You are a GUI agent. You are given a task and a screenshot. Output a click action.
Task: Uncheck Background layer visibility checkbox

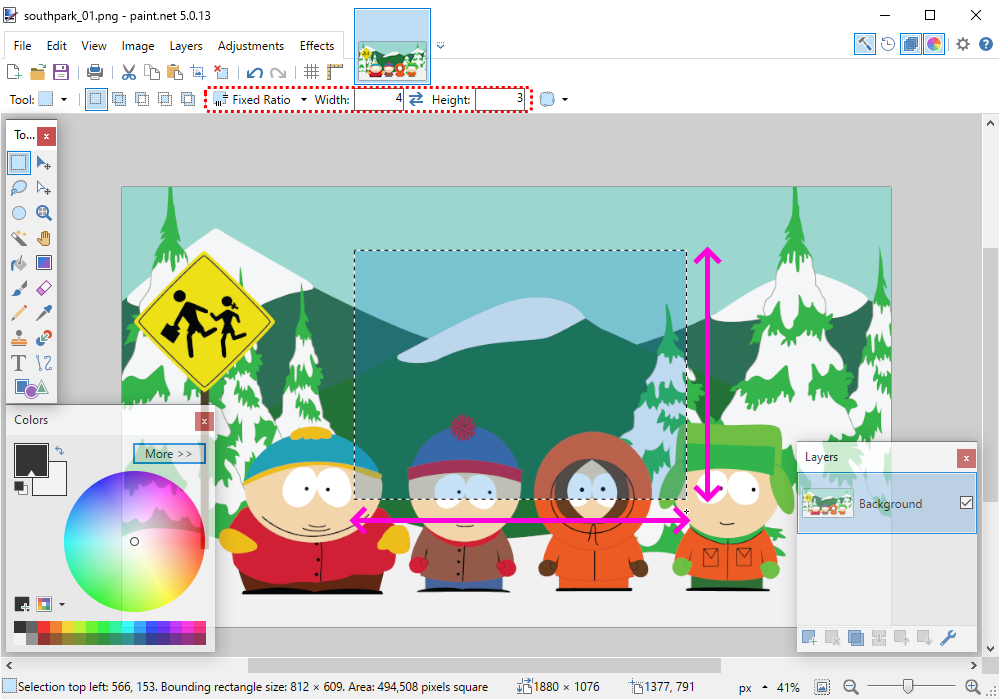click(x=966, y=503)
